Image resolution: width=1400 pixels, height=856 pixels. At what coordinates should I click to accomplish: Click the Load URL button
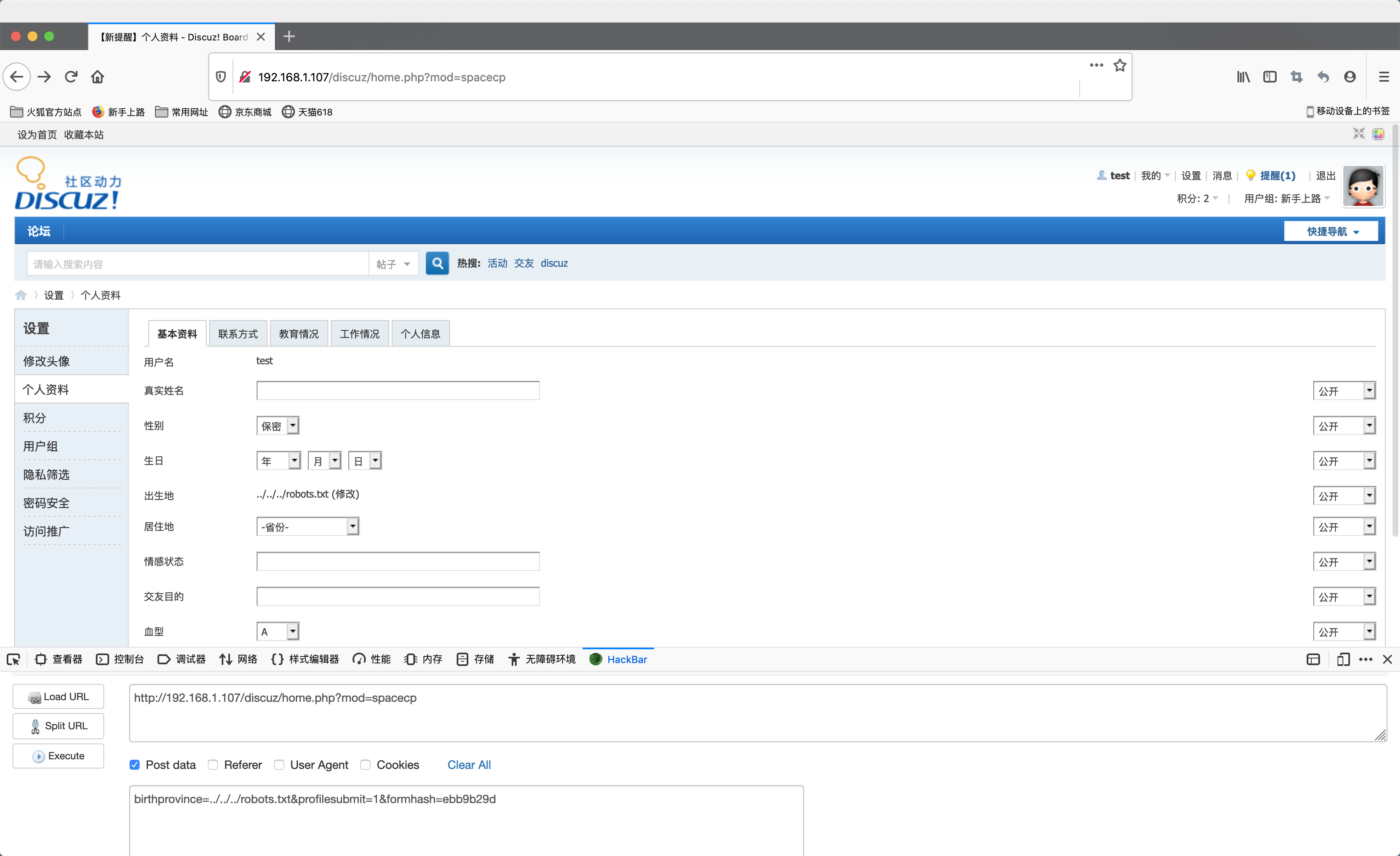point(58,696)
